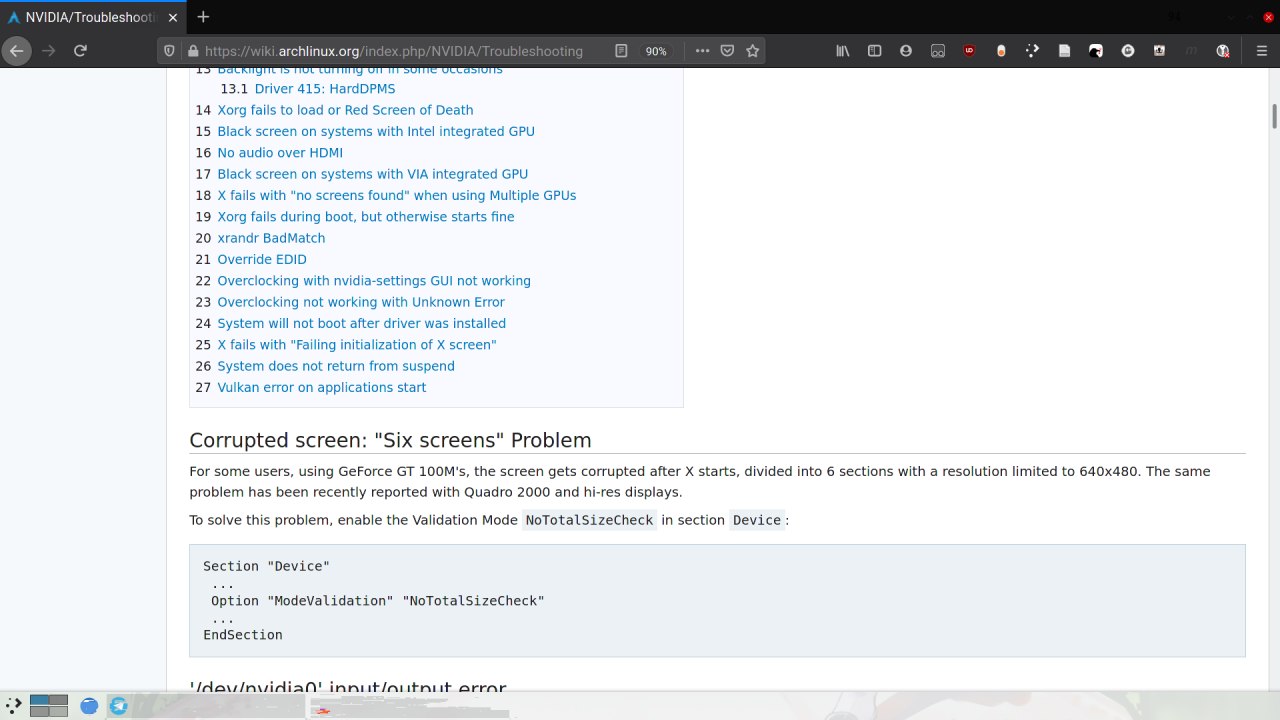Switch desktops using the pager widget

pyautogui.click(x=49, y=705)
